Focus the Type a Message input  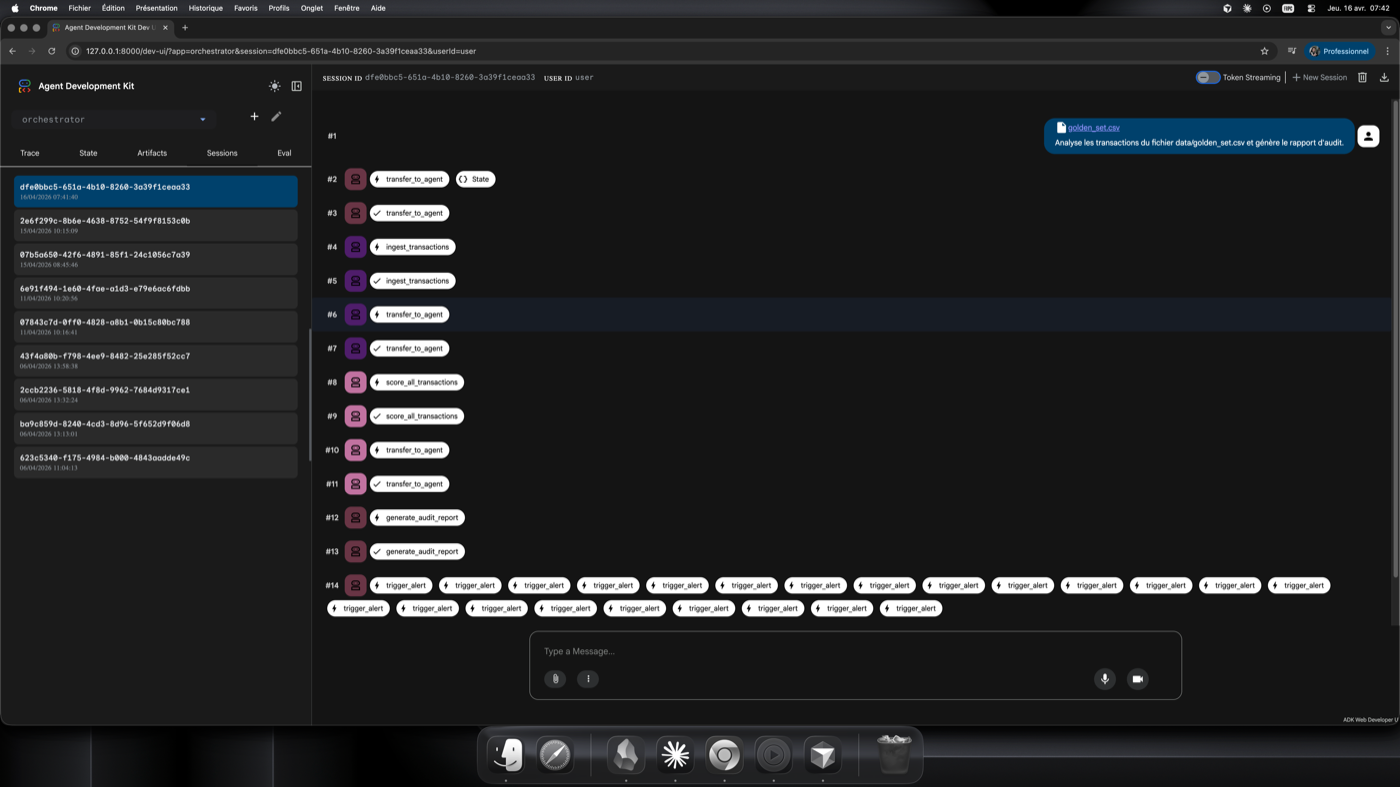tap(855, 651)
